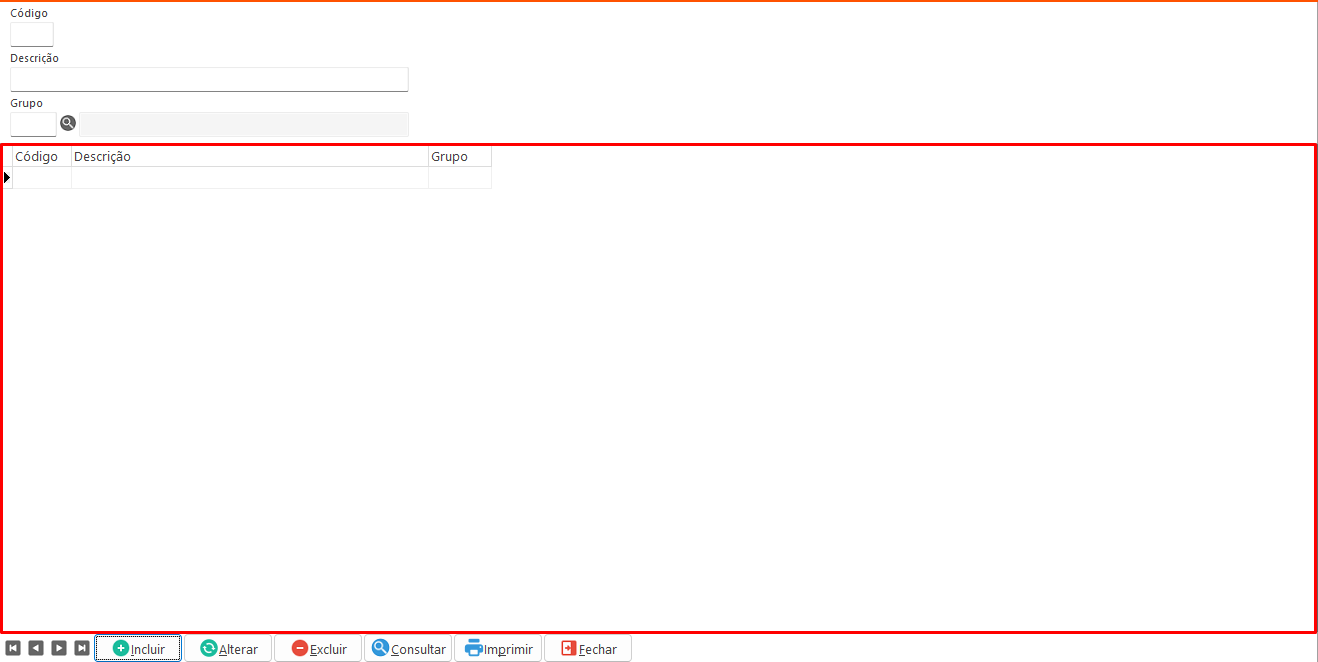
Task: Open Grupo lookup with magnifier icon
Action: point(68,123)
